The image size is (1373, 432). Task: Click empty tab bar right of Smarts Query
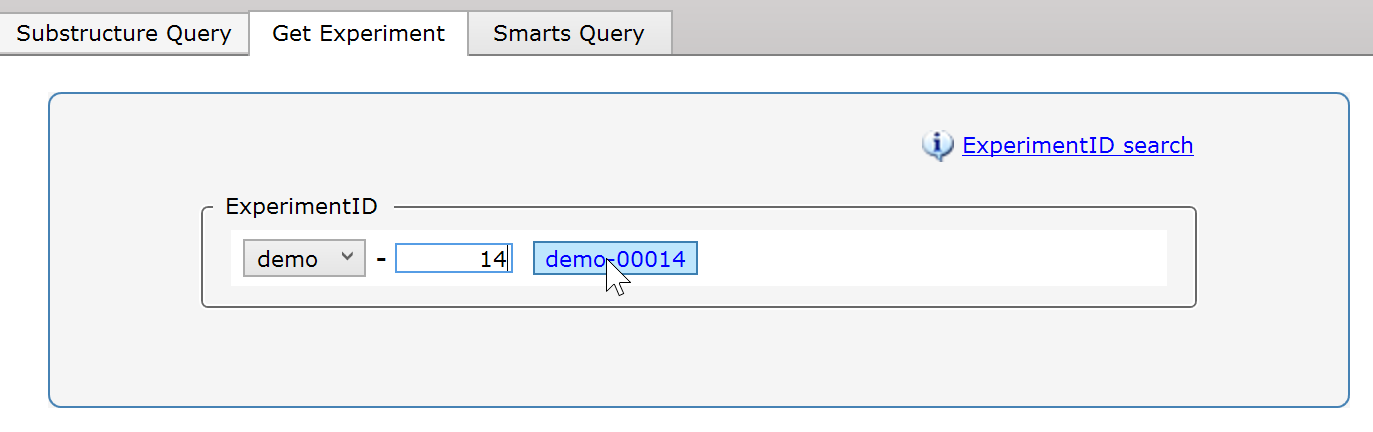[1000, 30]
